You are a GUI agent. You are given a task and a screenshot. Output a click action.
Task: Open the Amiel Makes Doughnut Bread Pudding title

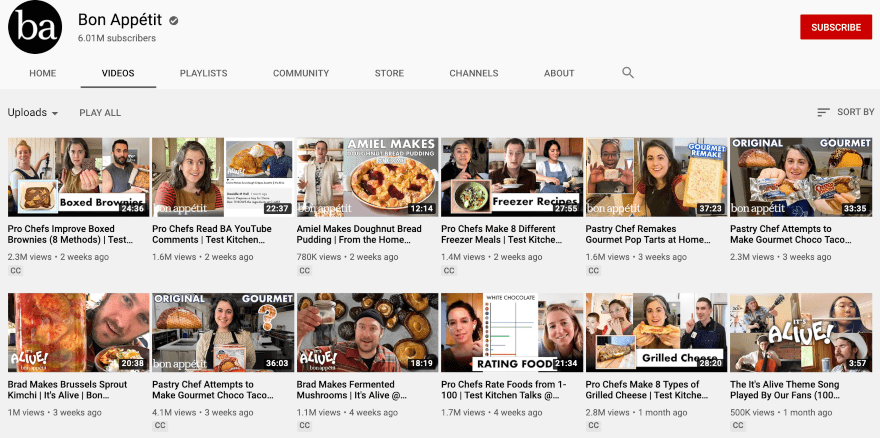click(x=366, y=235)
